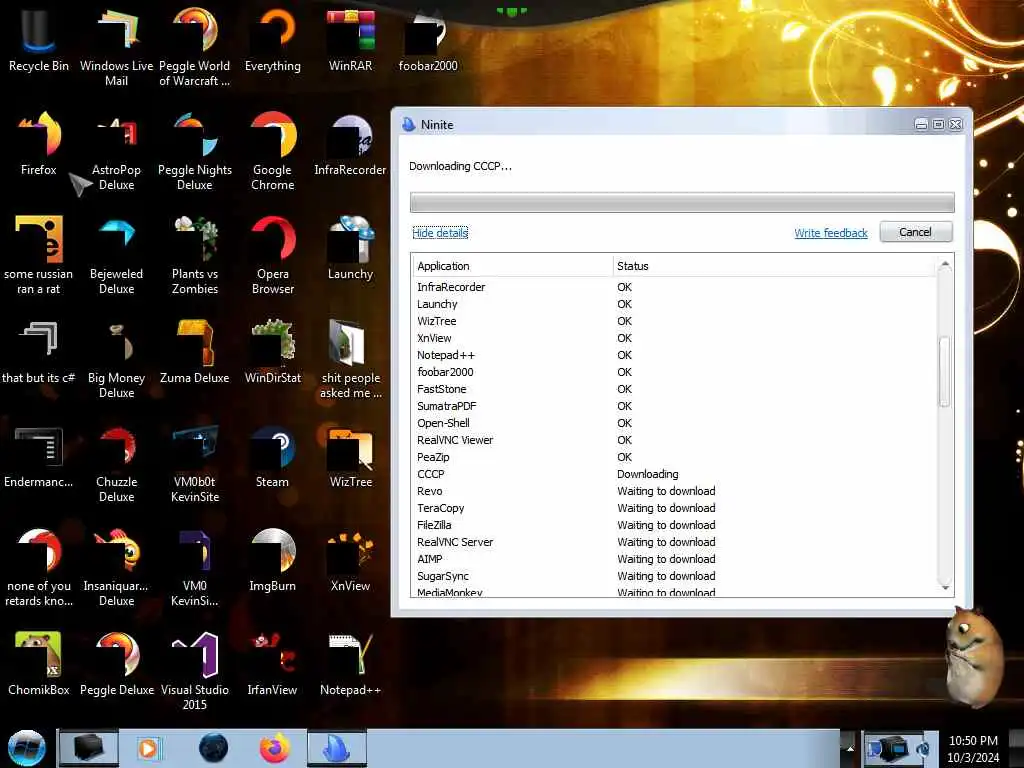
Task: Select the SugarSync row in the list
Action: tap(675, 576)
